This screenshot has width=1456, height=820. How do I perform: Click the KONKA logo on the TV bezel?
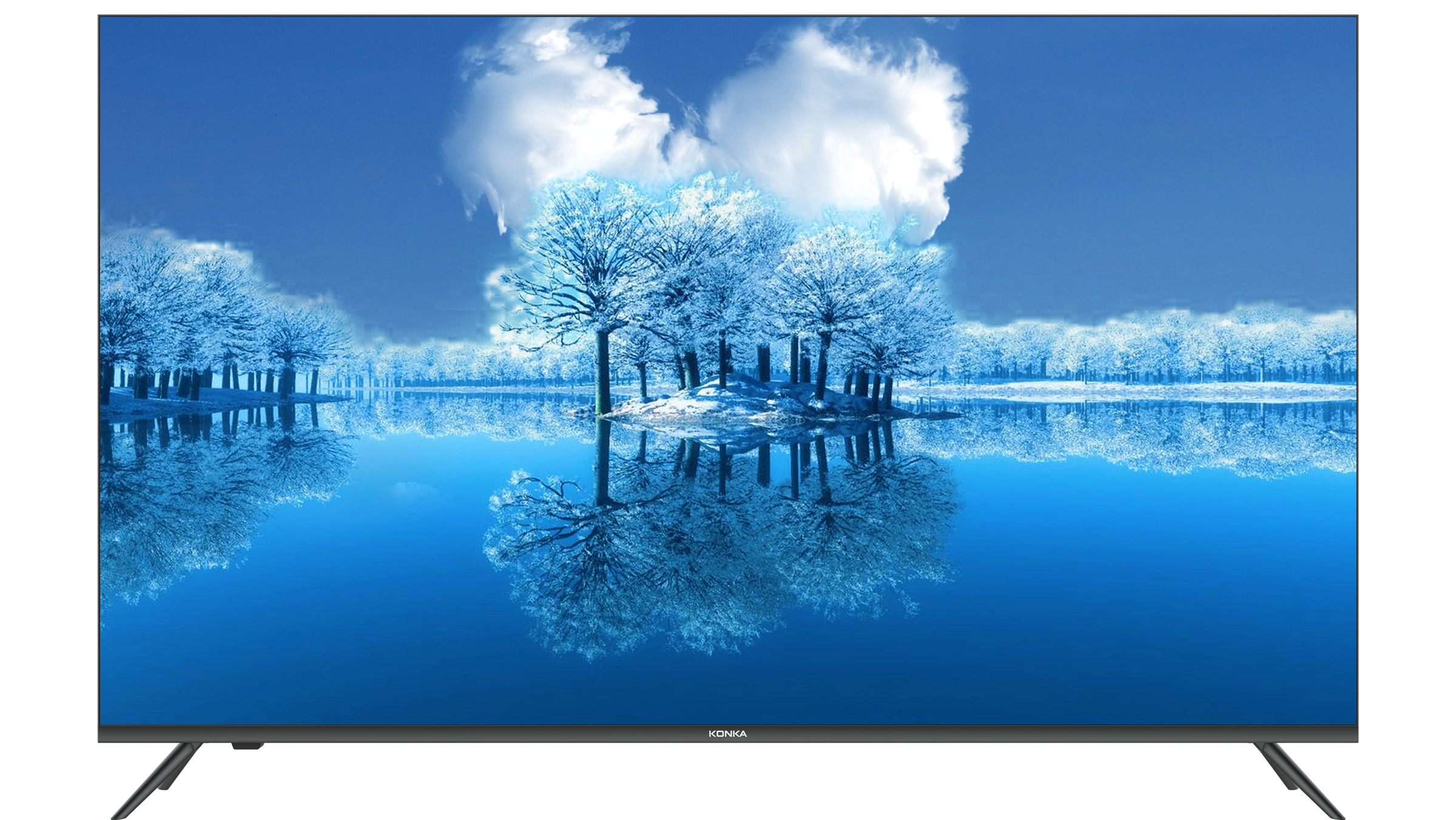click(x=727, y=734)
